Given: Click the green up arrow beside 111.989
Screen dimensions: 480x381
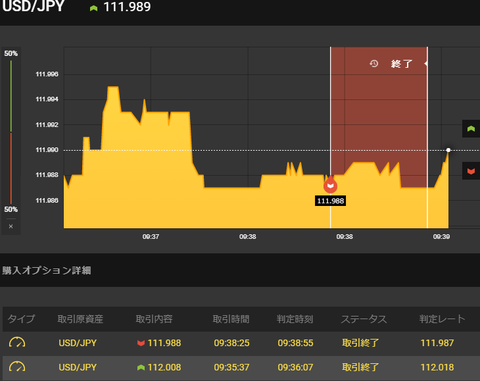Looking at the screenshot, I should [94, 8].
